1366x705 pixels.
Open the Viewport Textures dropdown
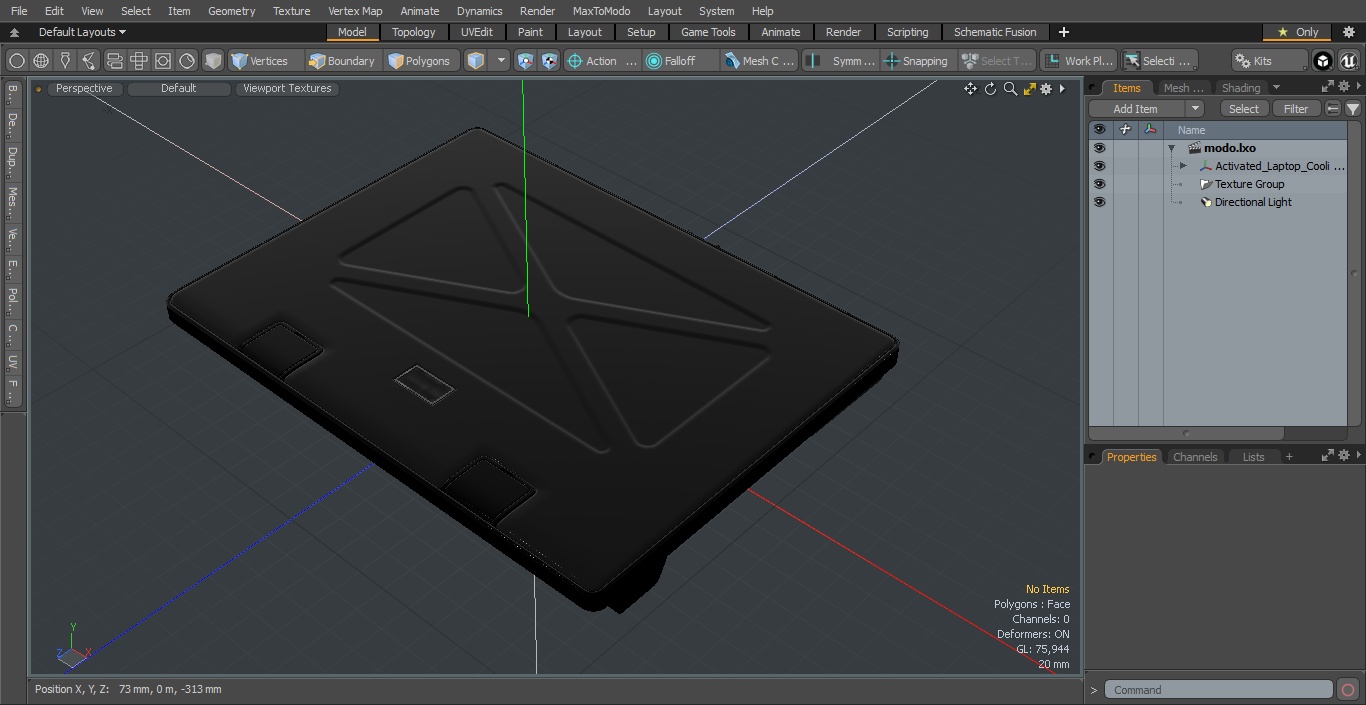point(287,88)
